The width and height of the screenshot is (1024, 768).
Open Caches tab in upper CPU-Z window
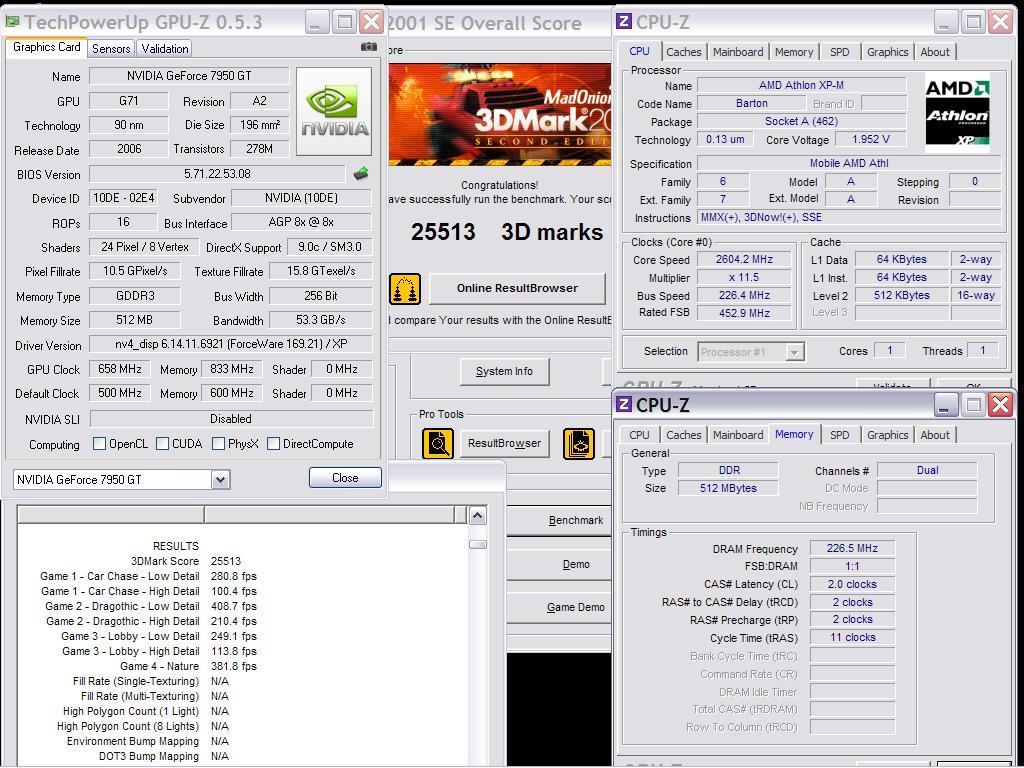point(684,52)
